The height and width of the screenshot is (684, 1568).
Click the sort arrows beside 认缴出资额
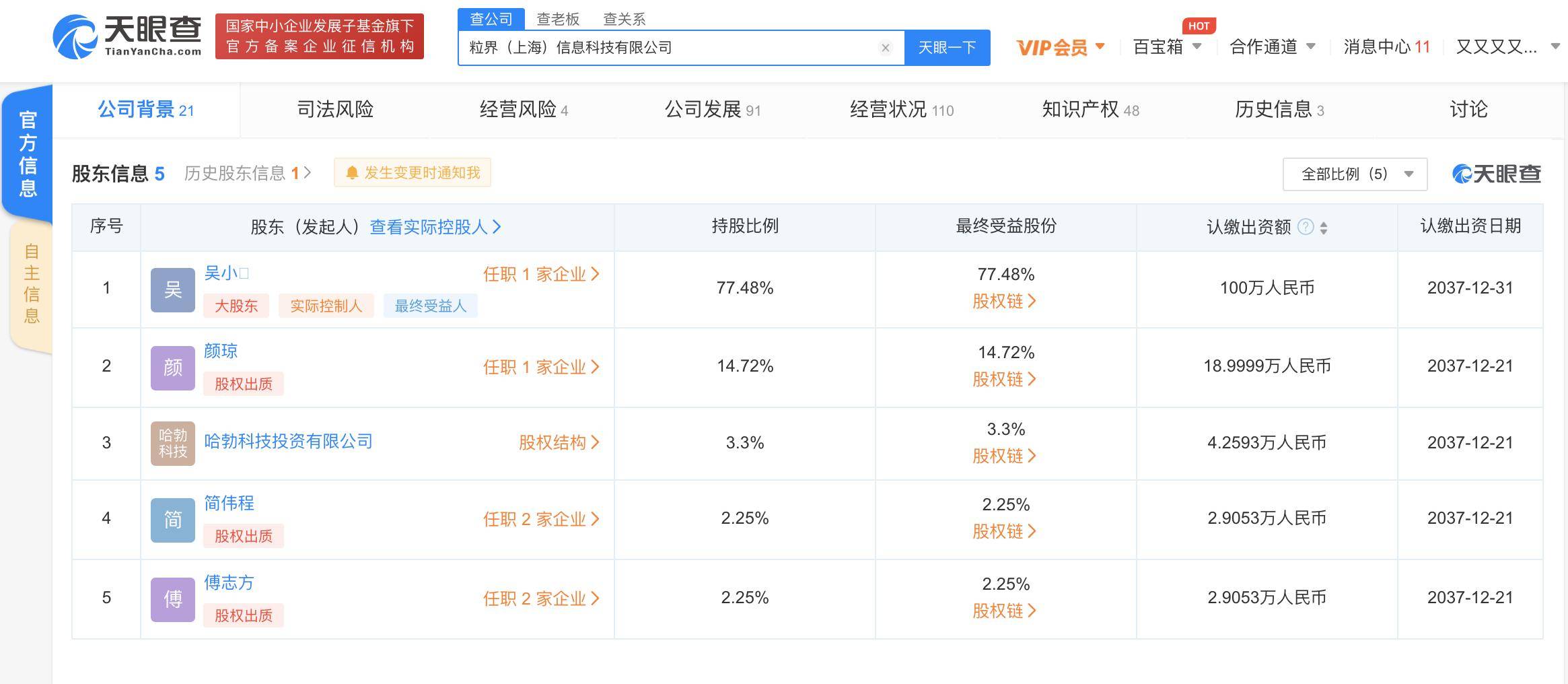(x=1324, y=228)
